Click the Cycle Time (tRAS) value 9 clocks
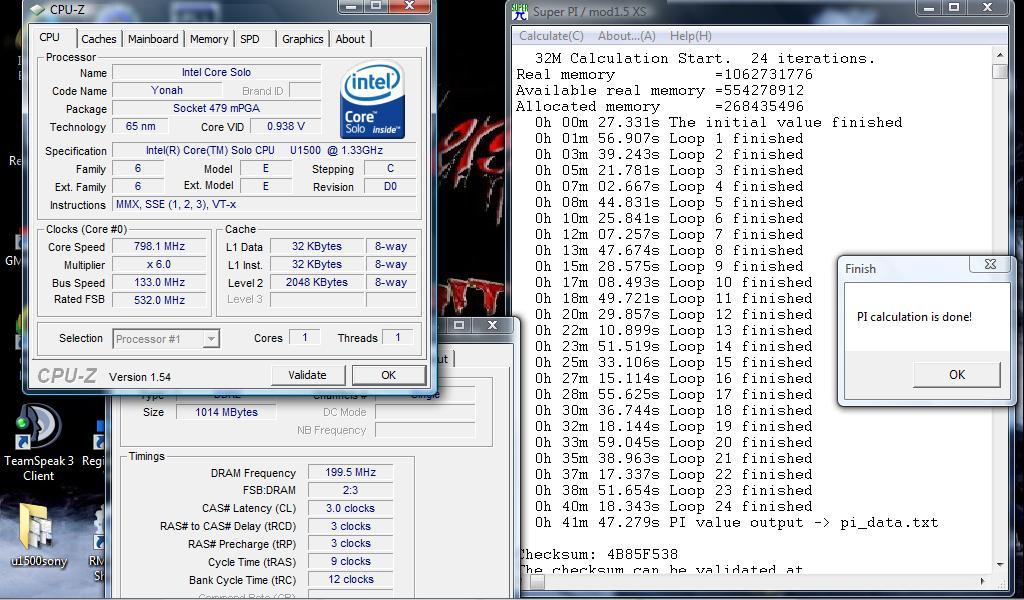This screenshot has height=600, width=1024. [350, 561]
